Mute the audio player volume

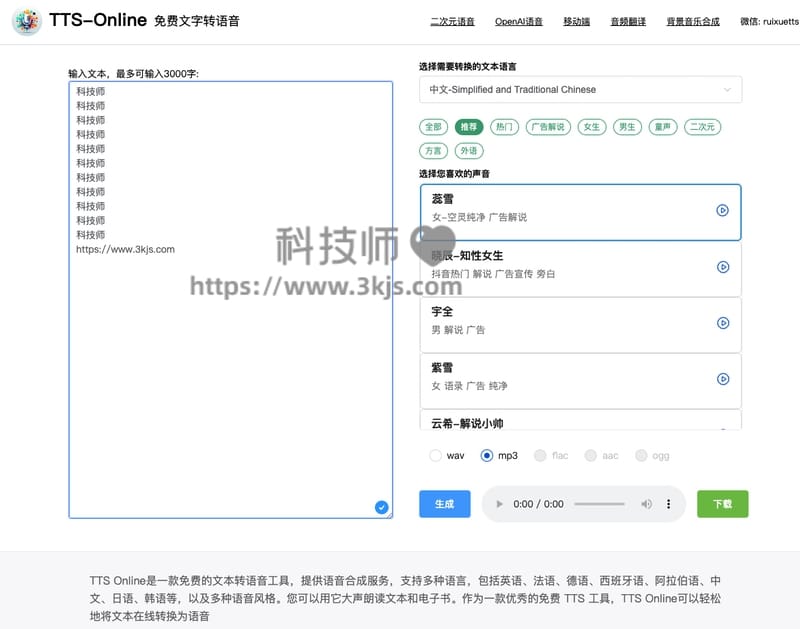coord(646,504)
